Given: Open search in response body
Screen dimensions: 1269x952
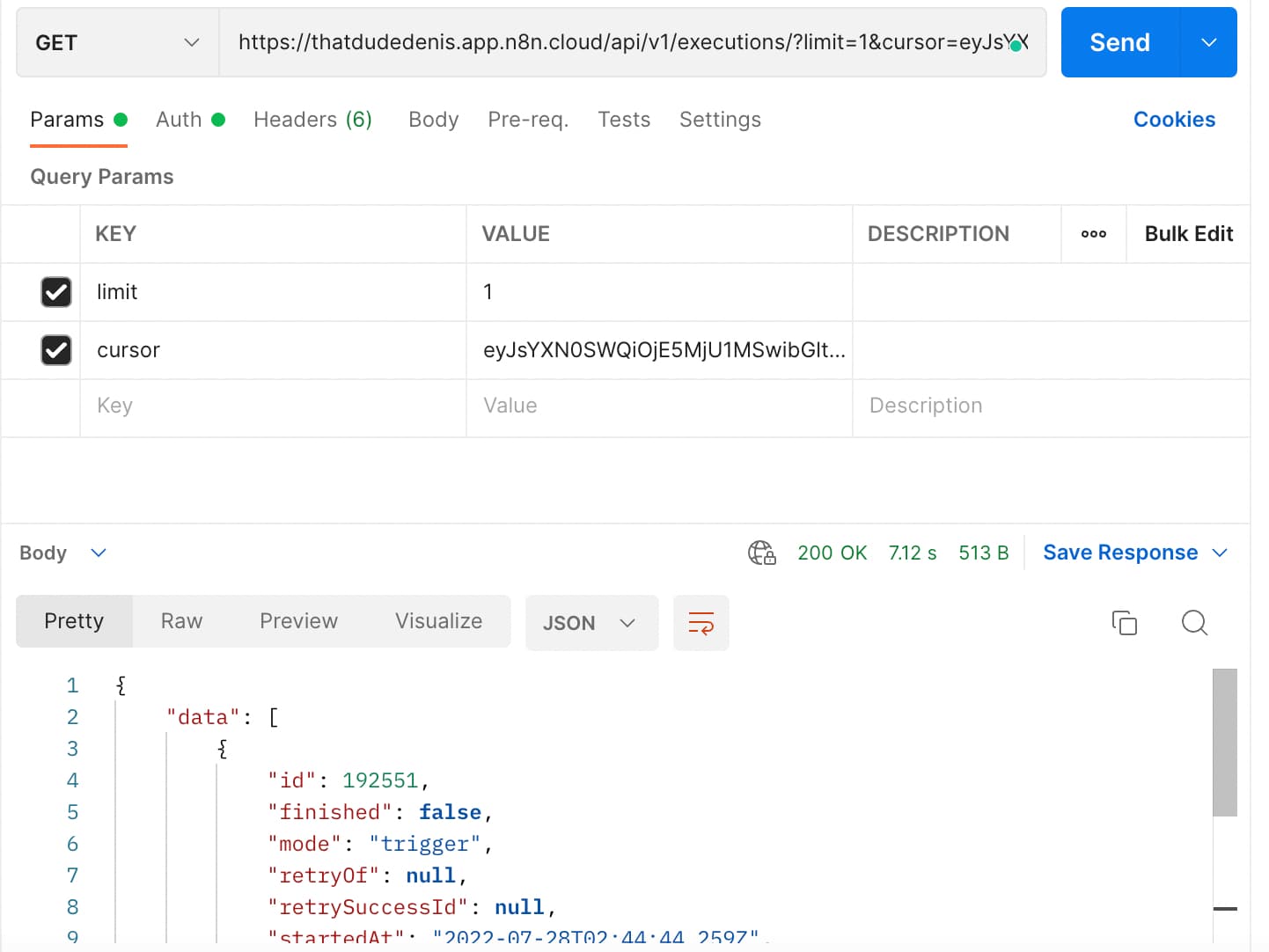Looking at the screenshot, I should [1193, 623].
